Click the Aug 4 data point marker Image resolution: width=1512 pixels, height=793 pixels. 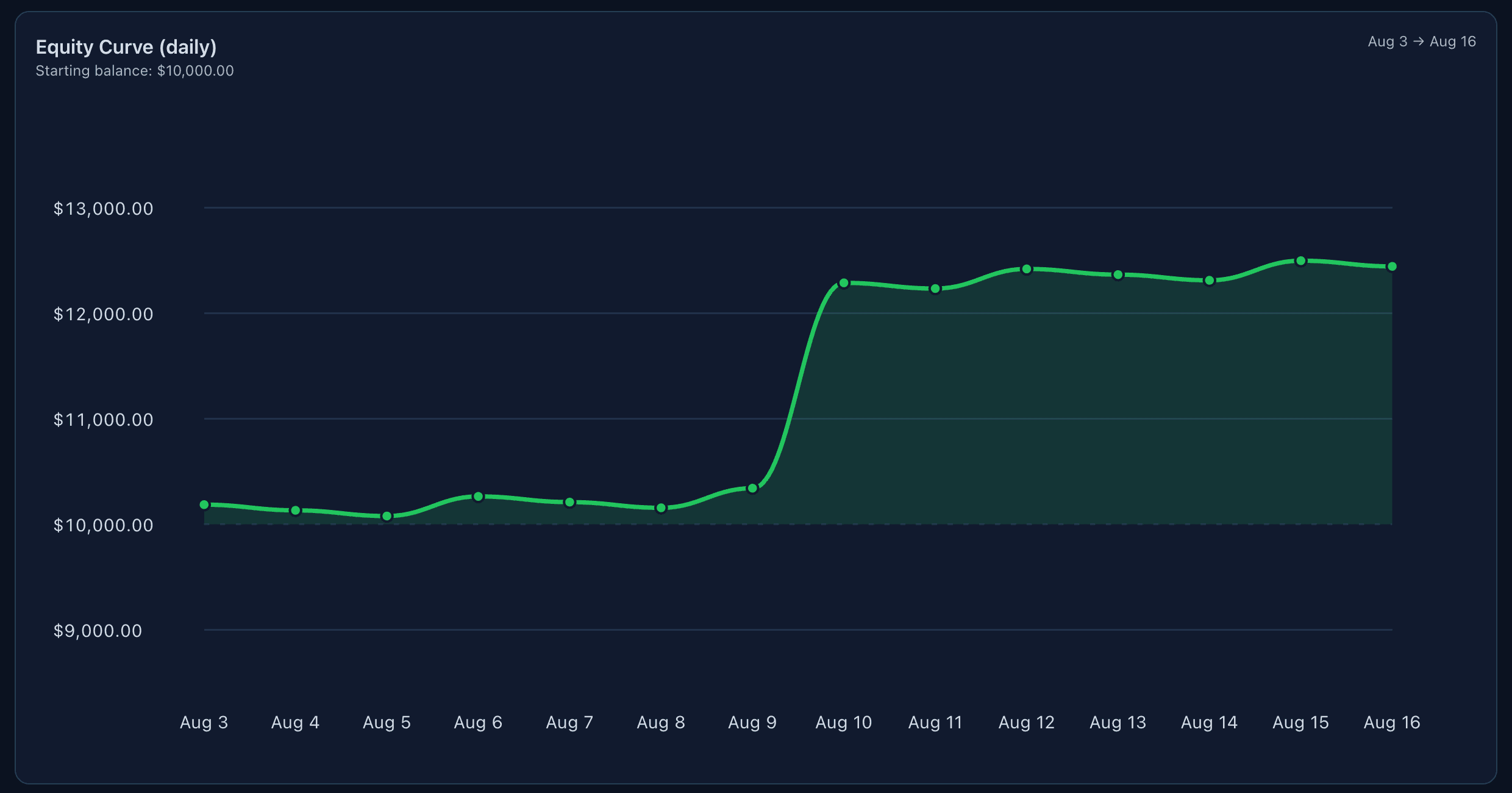tap(296, 511)
